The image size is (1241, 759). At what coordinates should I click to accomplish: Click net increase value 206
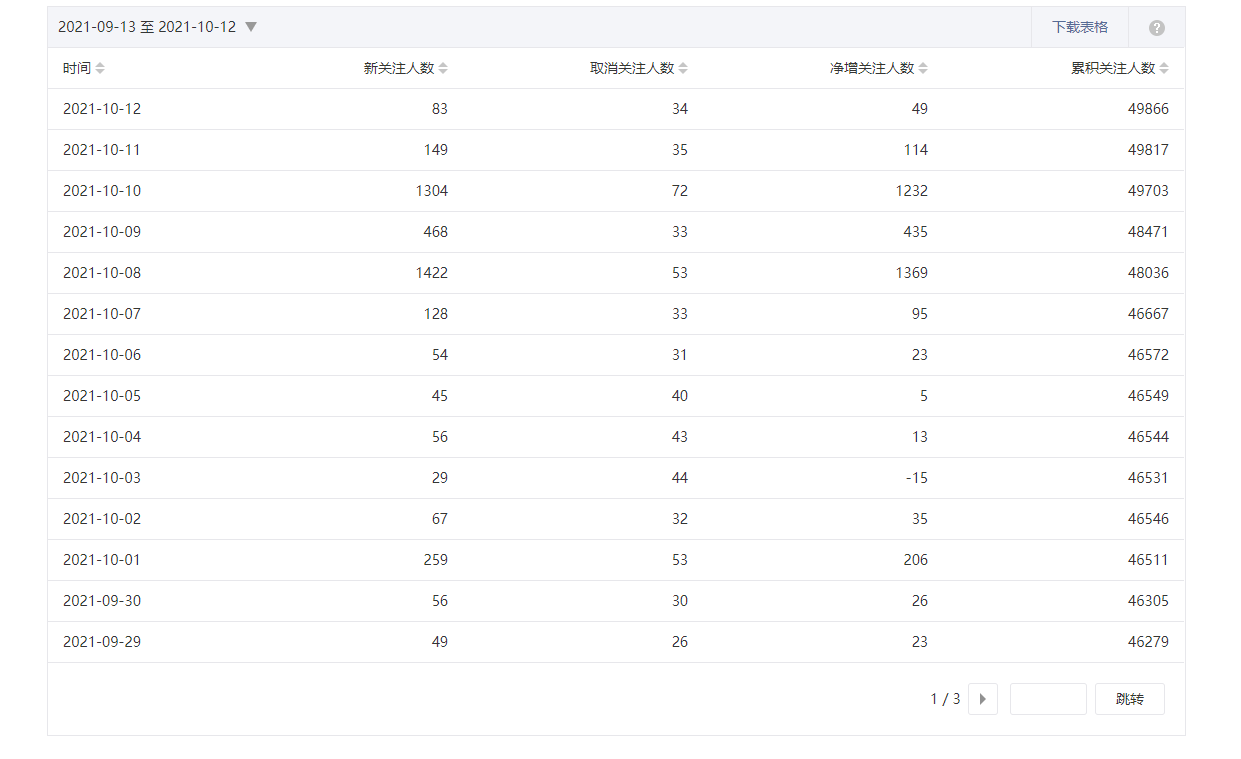[916, 560]
